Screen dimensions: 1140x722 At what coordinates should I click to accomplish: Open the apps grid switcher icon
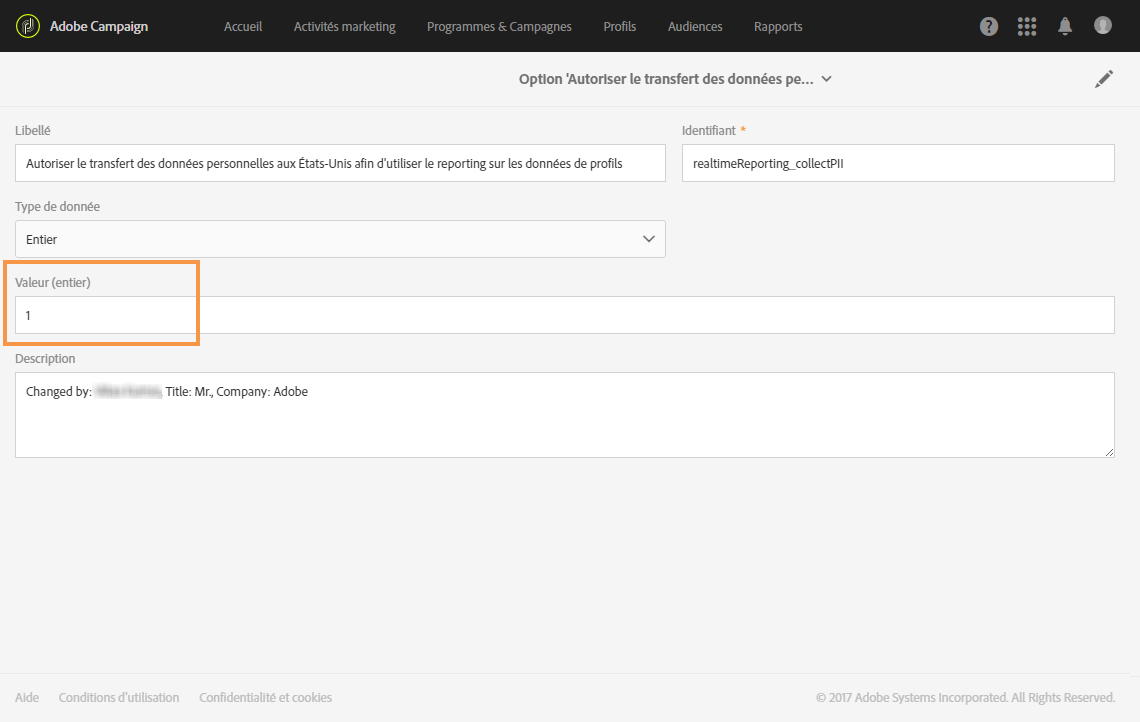(1027, 27)
